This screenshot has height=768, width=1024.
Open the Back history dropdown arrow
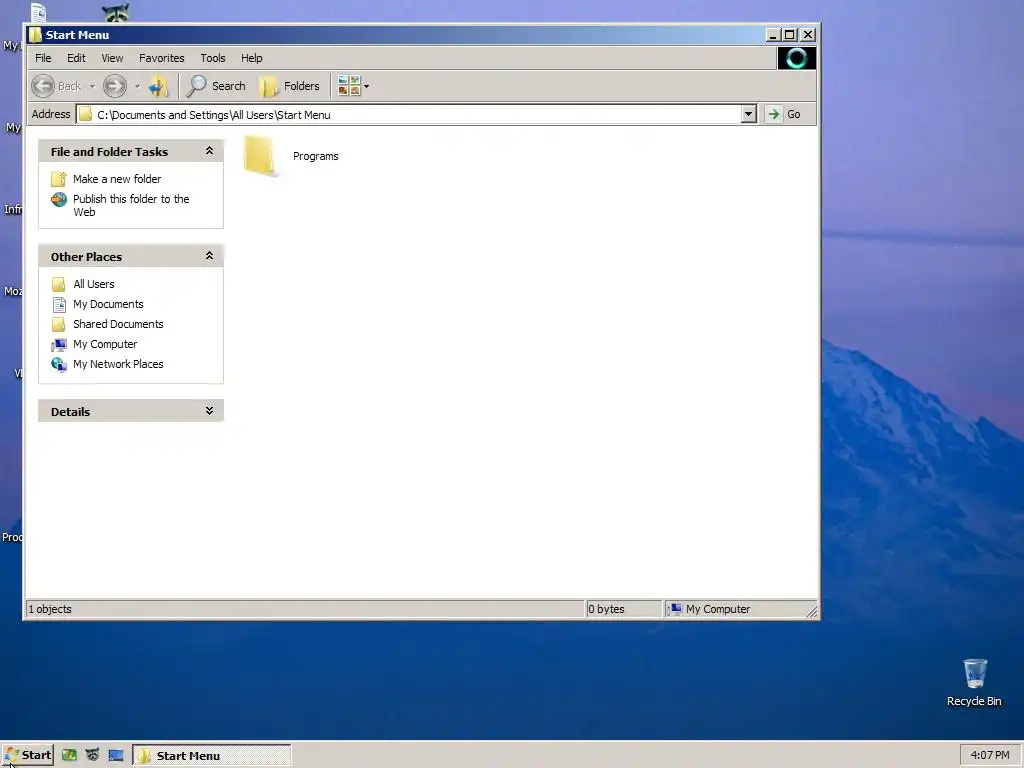click(92, 86)
